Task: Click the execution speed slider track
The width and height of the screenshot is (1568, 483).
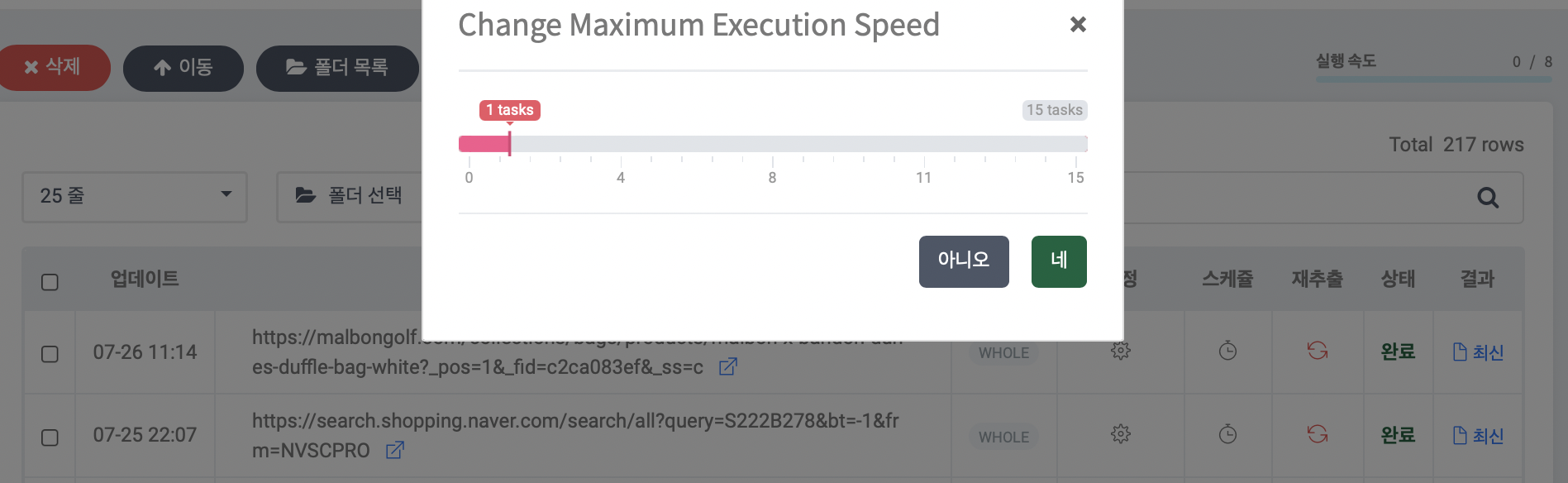Action: 772,144
